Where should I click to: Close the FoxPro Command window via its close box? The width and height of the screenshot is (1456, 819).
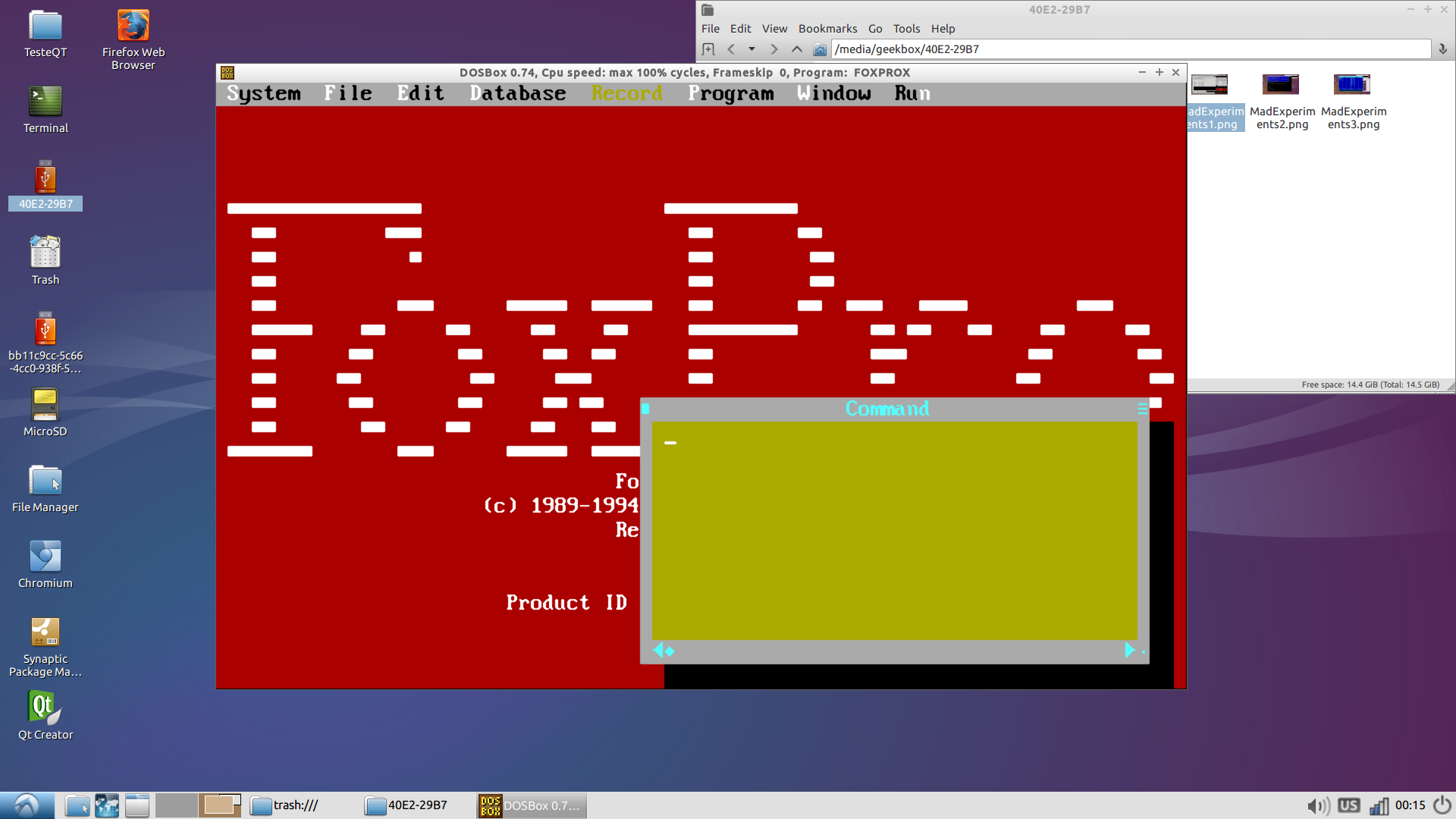tap(645, 409)
